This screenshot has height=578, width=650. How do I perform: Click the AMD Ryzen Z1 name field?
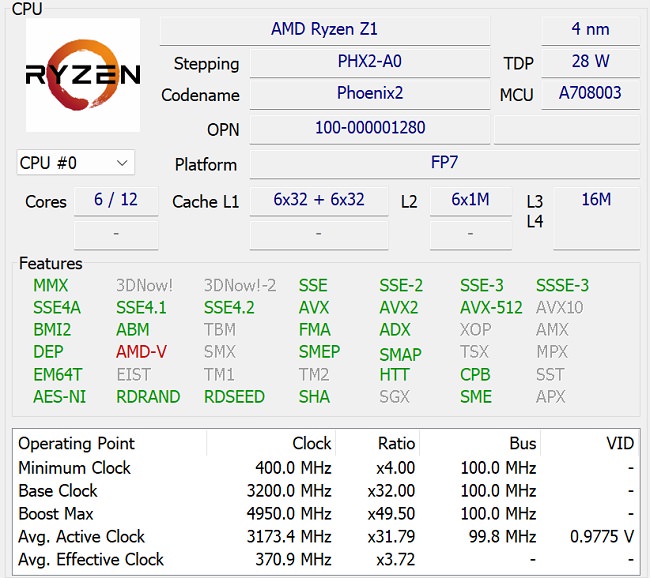[325, 29]
